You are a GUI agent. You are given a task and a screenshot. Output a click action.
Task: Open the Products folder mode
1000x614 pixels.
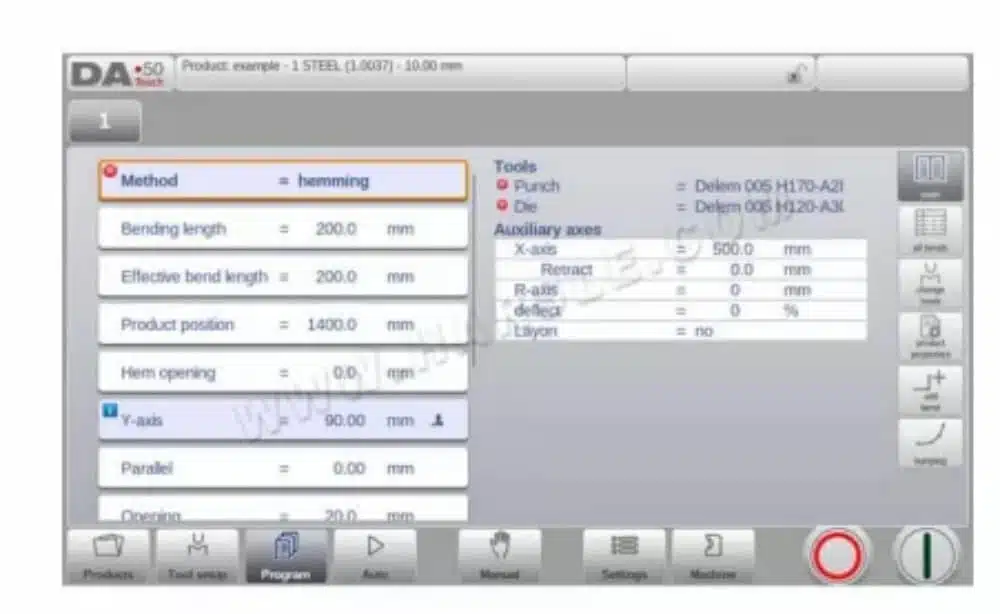click(108, 555)
